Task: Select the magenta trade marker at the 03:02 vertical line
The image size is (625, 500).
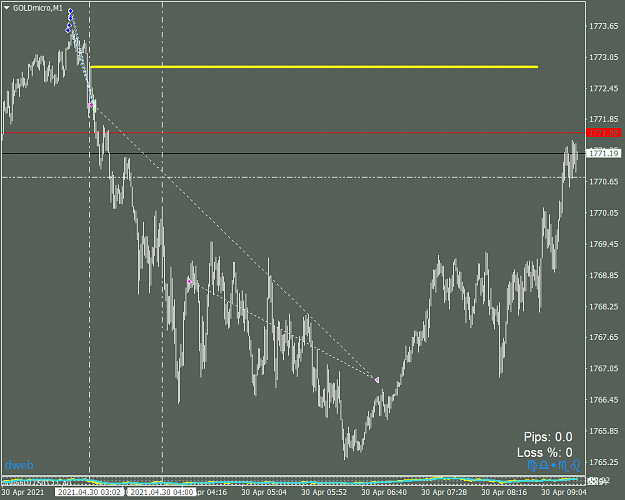Action: click(92, 105)
